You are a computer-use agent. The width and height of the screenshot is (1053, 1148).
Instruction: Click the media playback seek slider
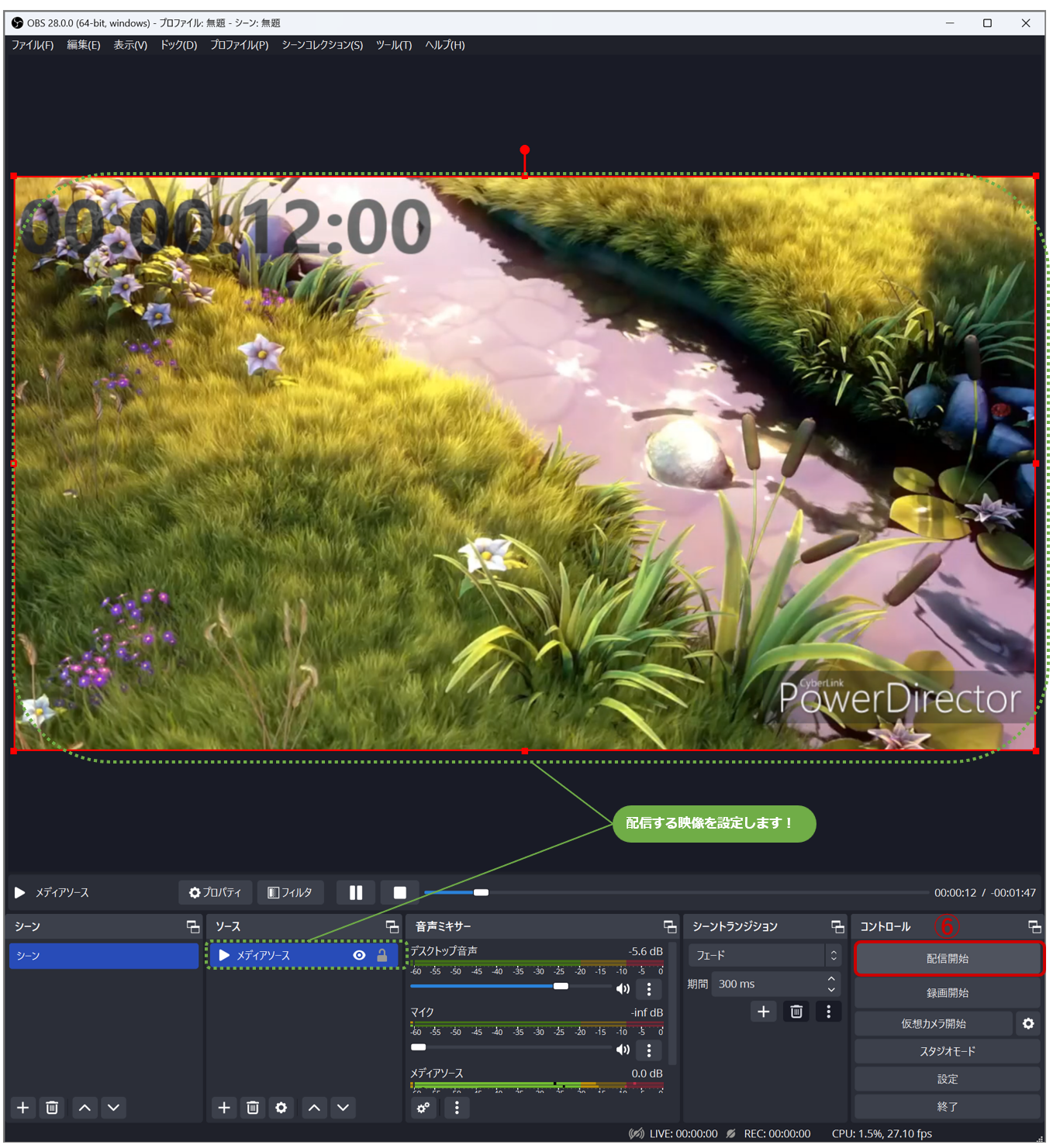point(676,892)
